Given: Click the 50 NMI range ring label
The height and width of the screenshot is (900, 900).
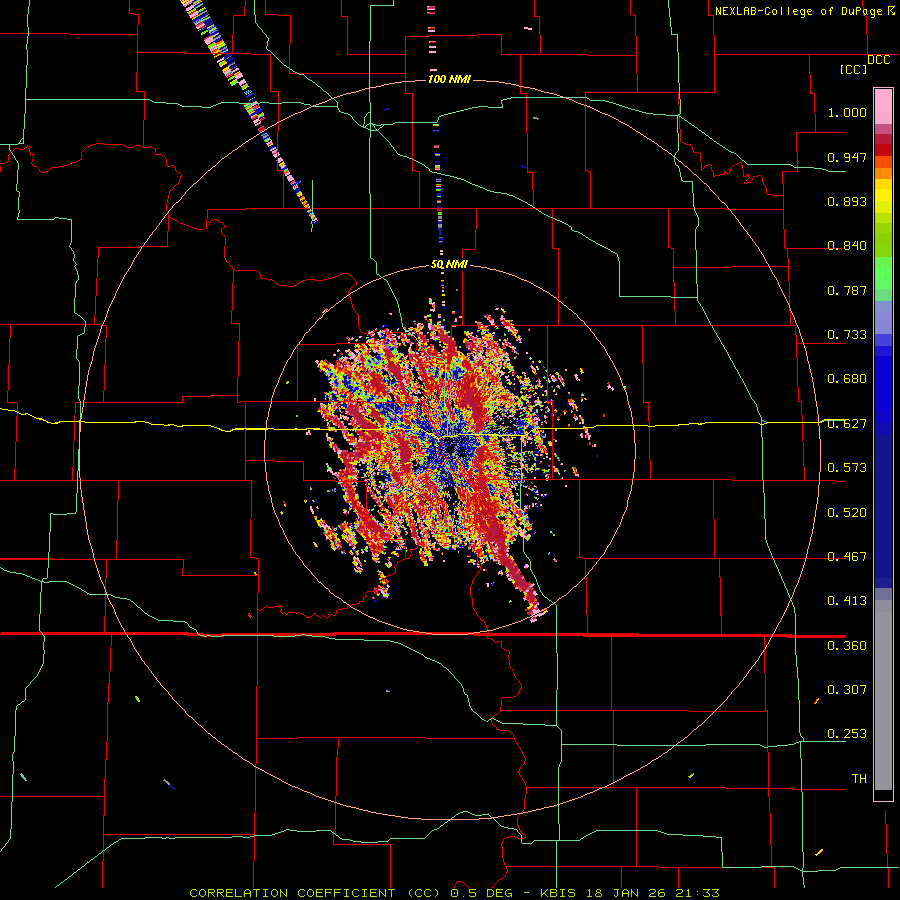Looking at the screenshot, I should click(449, 265).
